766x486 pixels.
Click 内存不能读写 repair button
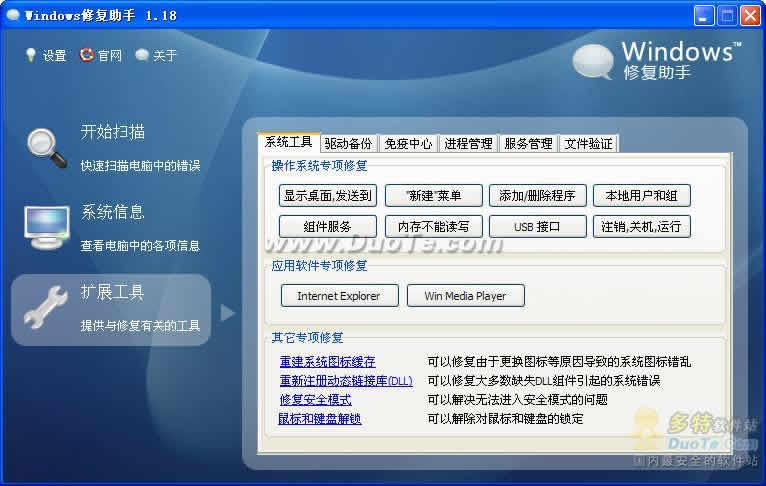coord(434,227)
